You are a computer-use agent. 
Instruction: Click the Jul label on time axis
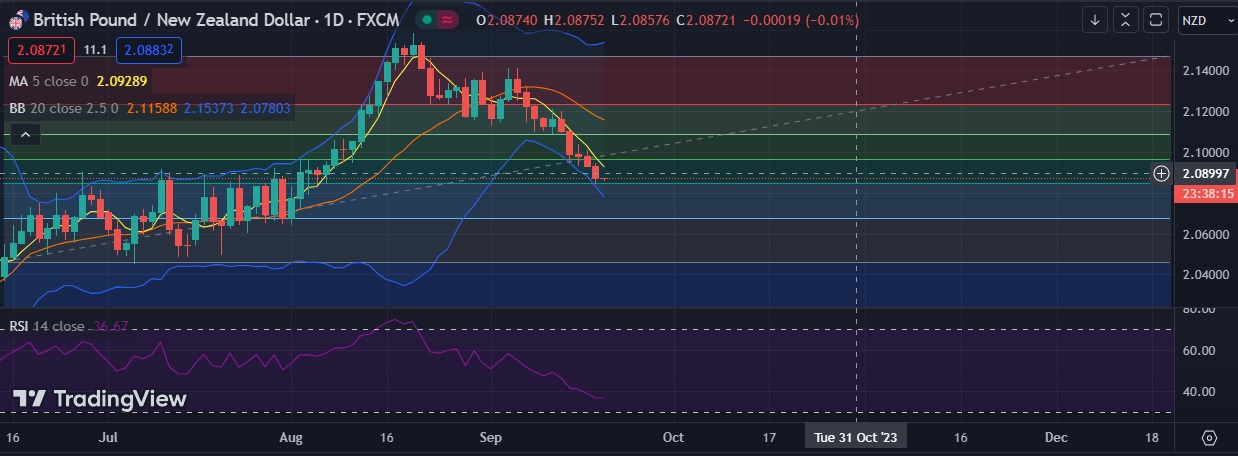click(110, 438)
